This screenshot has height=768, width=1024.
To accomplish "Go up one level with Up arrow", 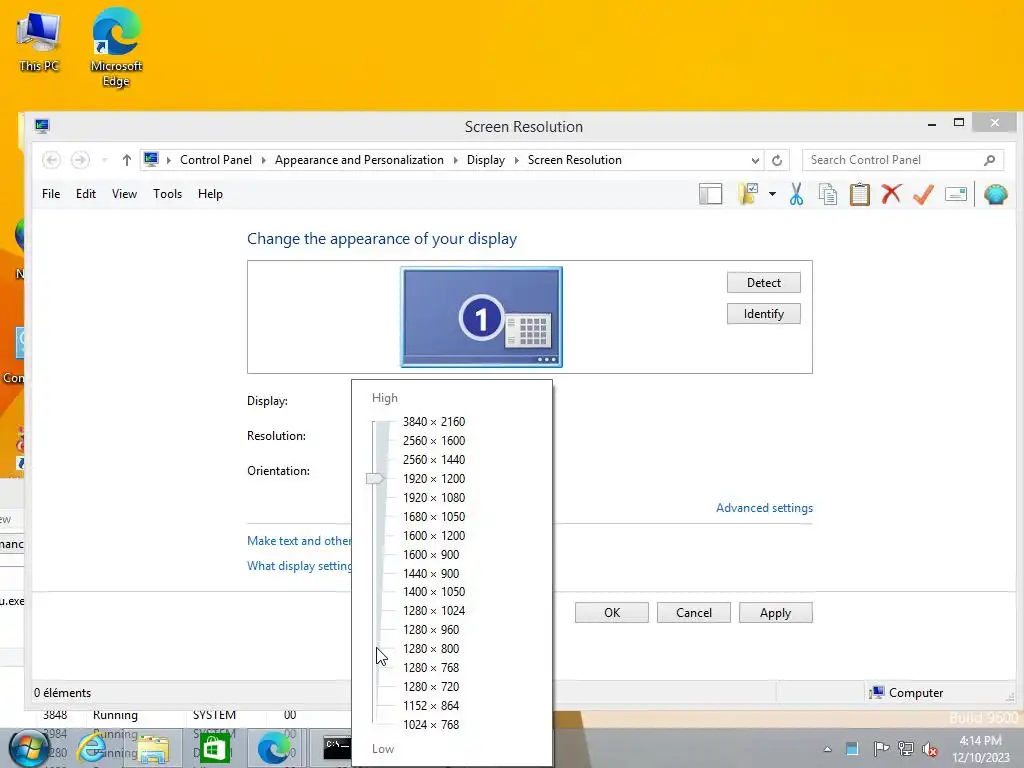I will (x=127, y=160).
